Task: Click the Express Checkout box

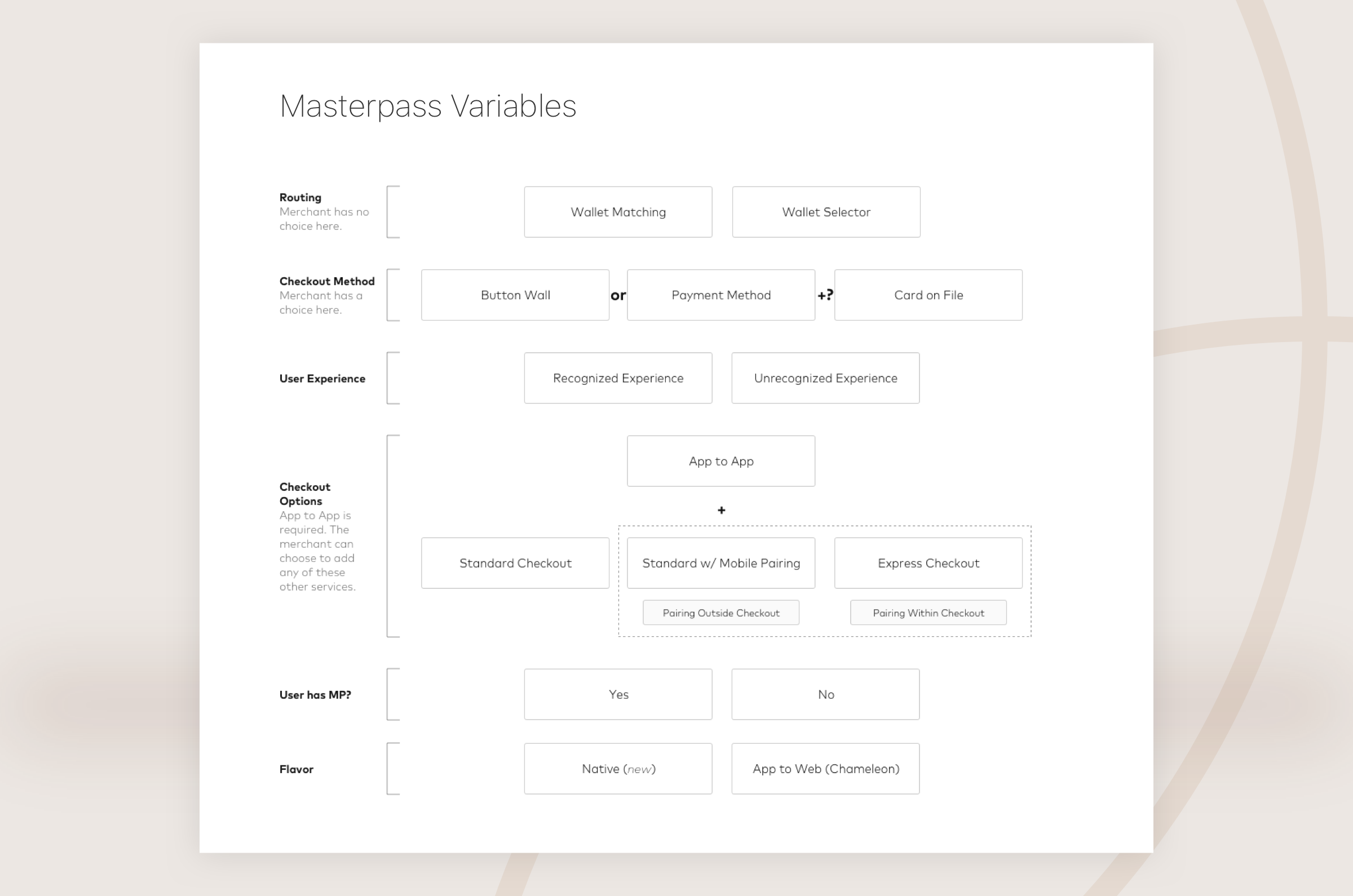Action: (928, 563)
